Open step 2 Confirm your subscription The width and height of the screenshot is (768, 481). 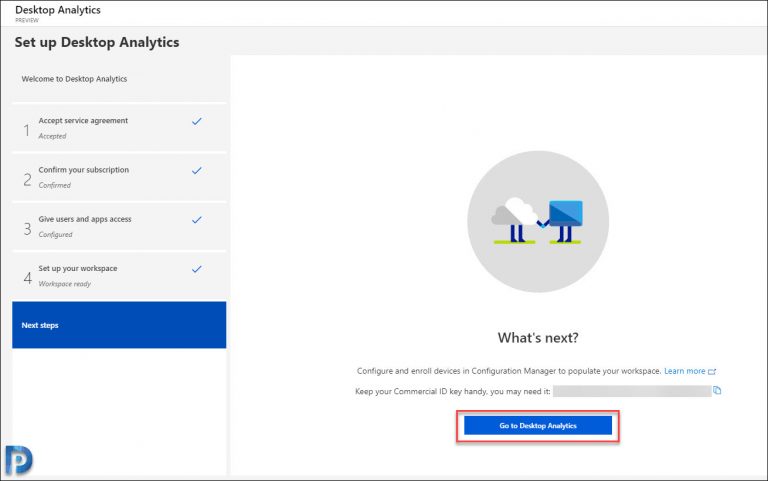119,177
